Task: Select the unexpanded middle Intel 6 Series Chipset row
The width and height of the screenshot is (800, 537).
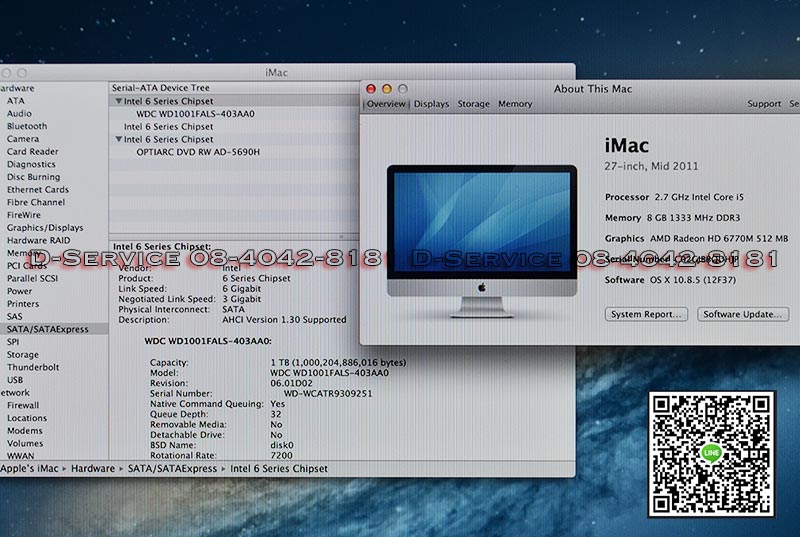Action: tap(168, 126)
